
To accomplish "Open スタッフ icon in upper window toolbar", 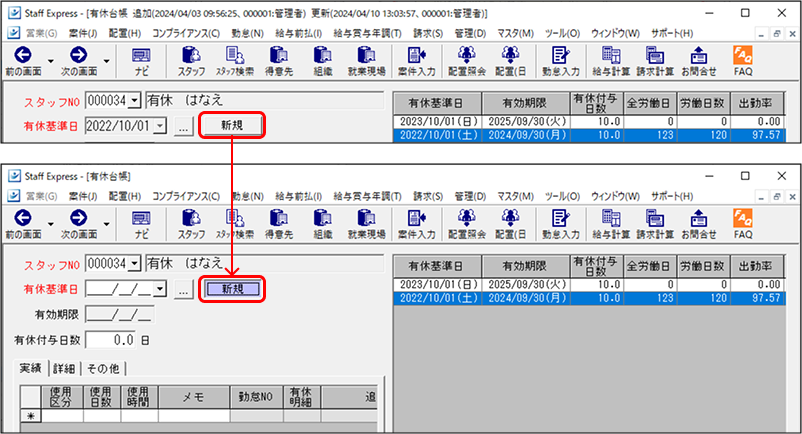I will [191, 61].
